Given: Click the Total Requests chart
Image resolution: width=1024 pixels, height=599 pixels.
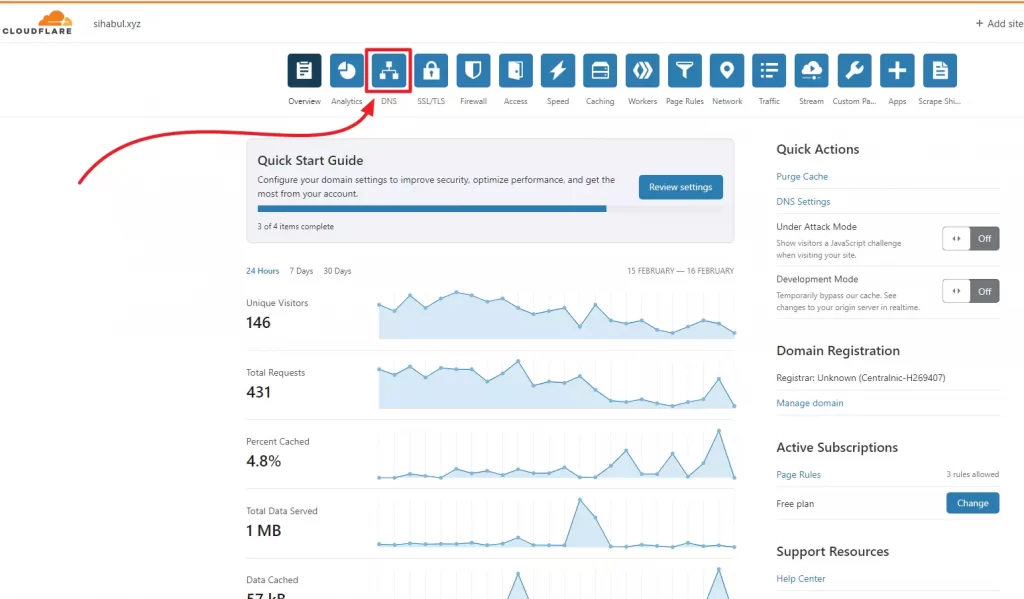Looking at the screenshot, I should [556, 384].
